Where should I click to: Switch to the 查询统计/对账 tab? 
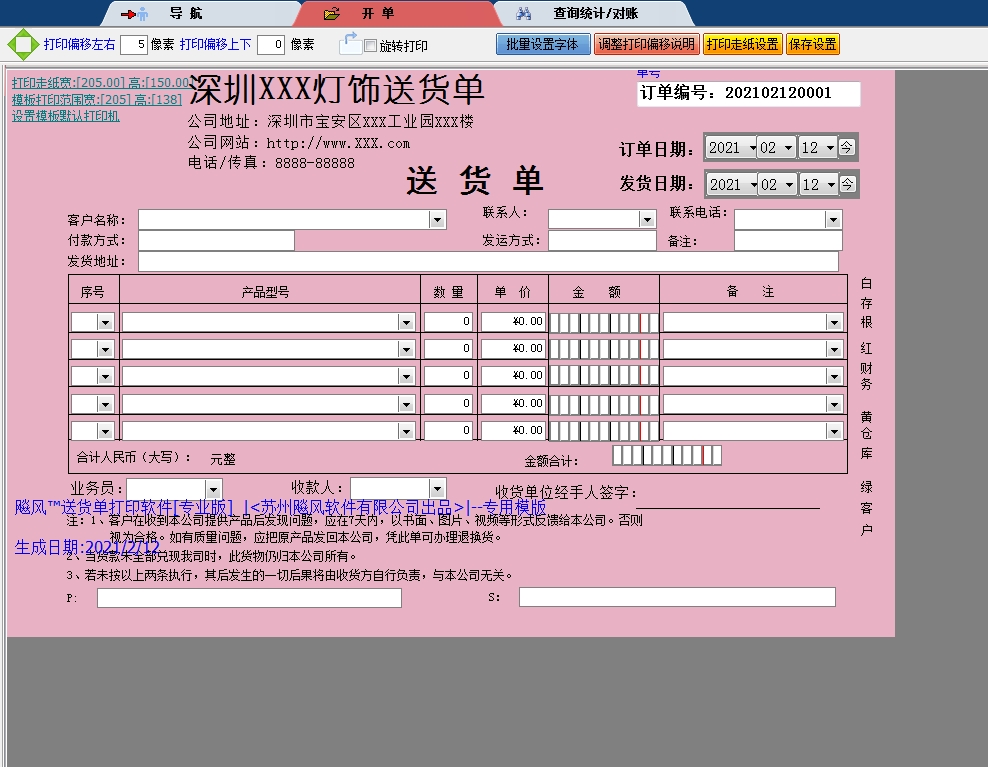point(595,14)
